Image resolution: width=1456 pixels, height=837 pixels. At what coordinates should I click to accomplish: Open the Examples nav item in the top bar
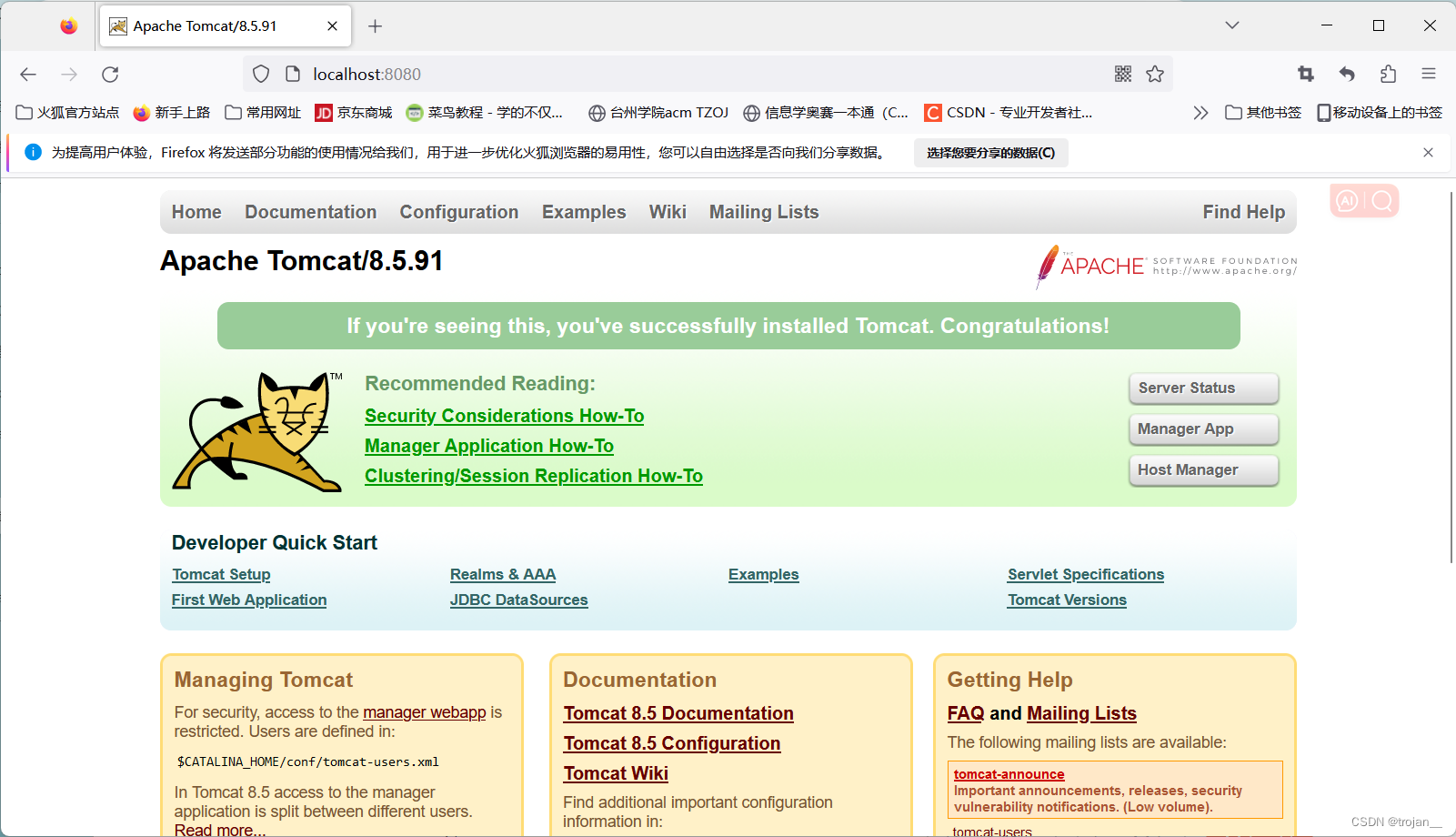click(584, 212)
